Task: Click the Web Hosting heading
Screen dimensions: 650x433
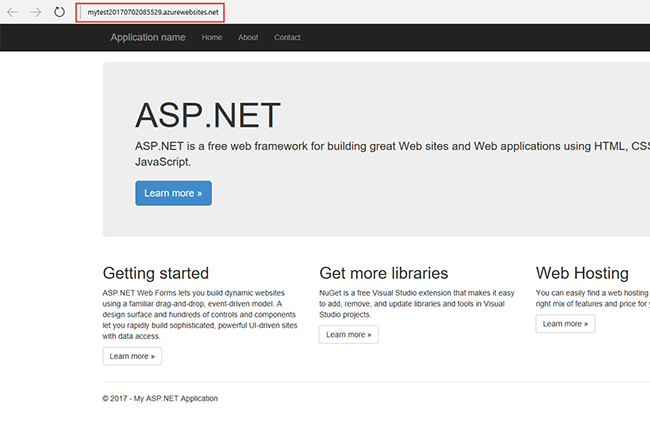Action: click(x=582, y=273)
